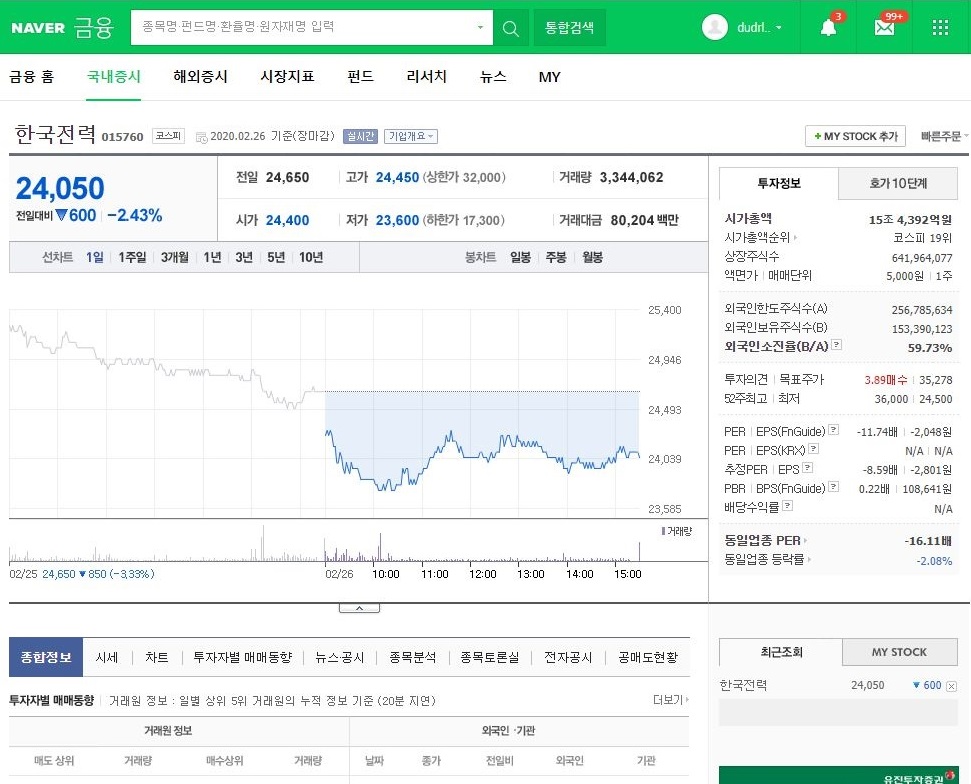Screen dimensions: 971x784
Task: Click the 코스피 market badge
Action: click(x=168, y=136)
